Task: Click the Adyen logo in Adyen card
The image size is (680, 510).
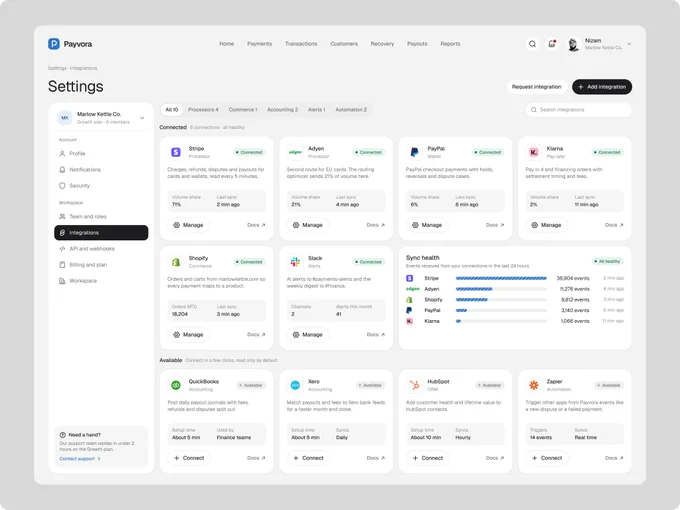Action: click(295, 152)
